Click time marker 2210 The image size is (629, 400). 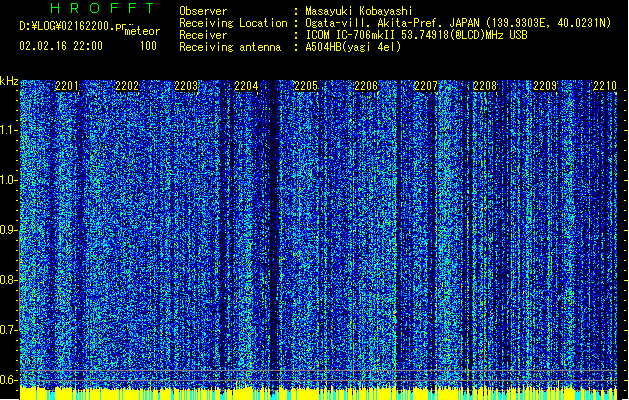pos(605,86)
